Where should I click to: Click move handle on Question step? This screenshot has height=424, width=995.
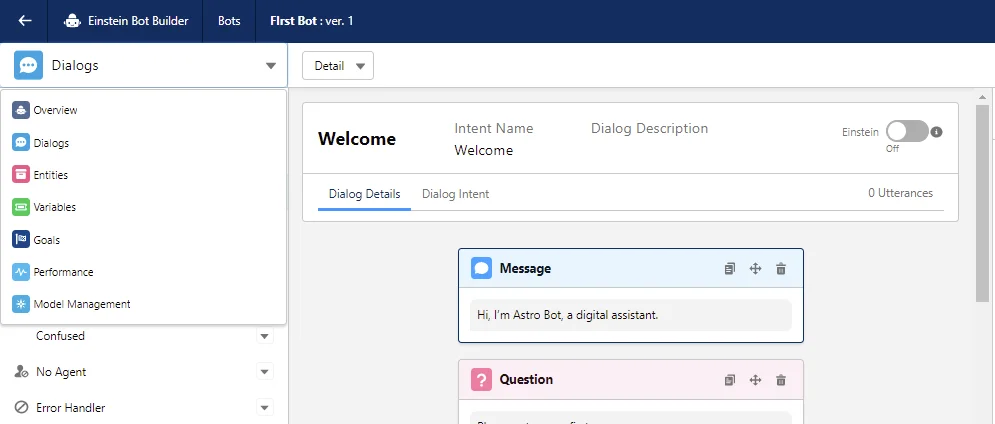[755, 380]
